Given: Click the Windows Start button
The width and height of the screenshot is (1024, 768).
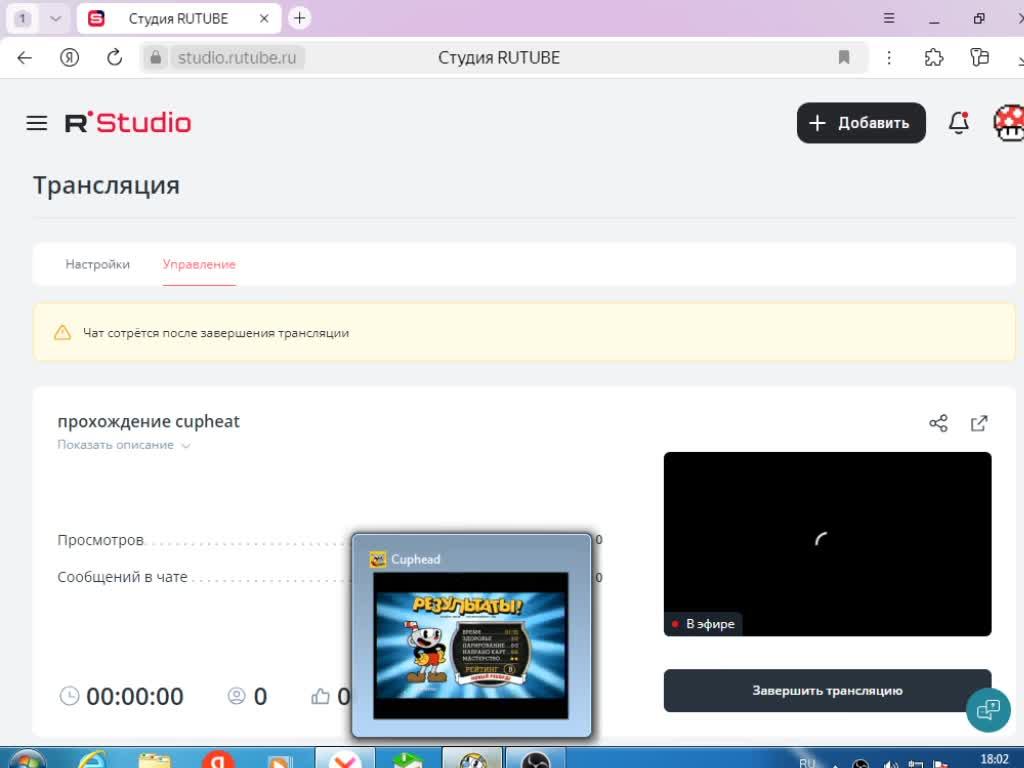Looking at the screenshot, I should [27, 760].
